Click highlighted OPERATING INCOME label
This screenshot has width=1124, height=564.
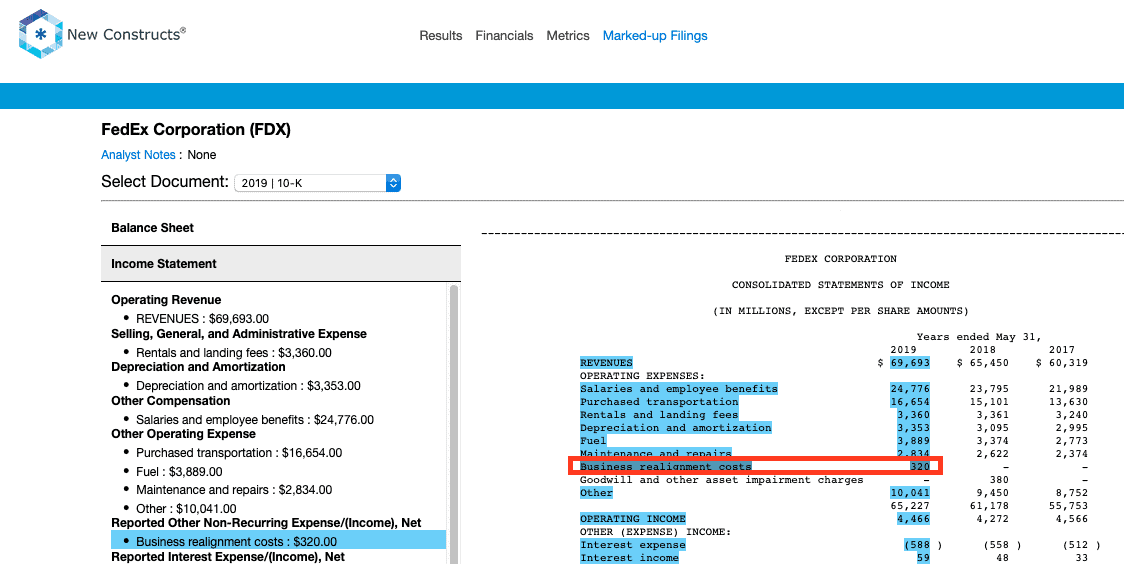[632, 519]
